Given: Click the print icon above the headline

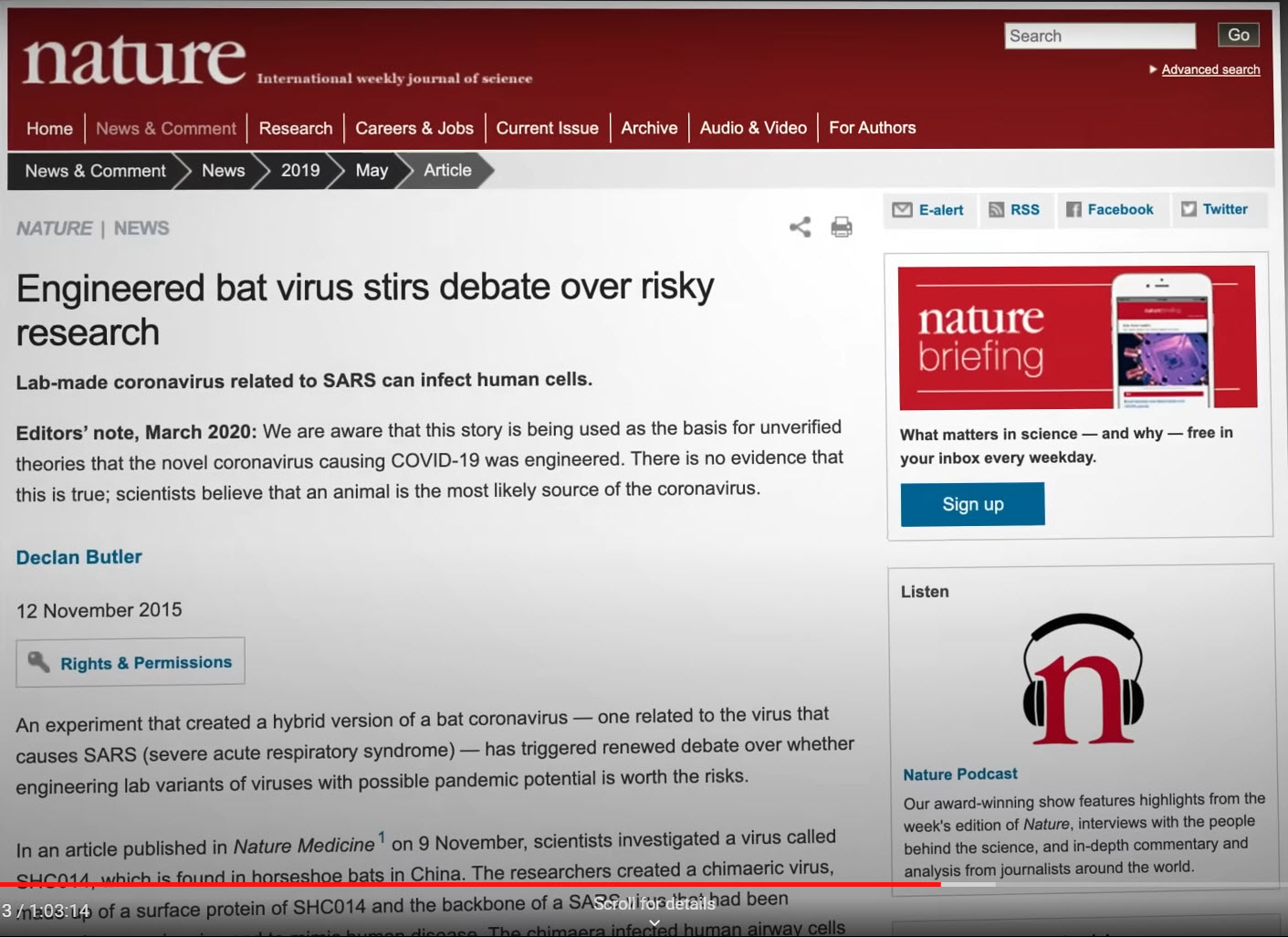Looking at the screenshot, I should [841, 227].
